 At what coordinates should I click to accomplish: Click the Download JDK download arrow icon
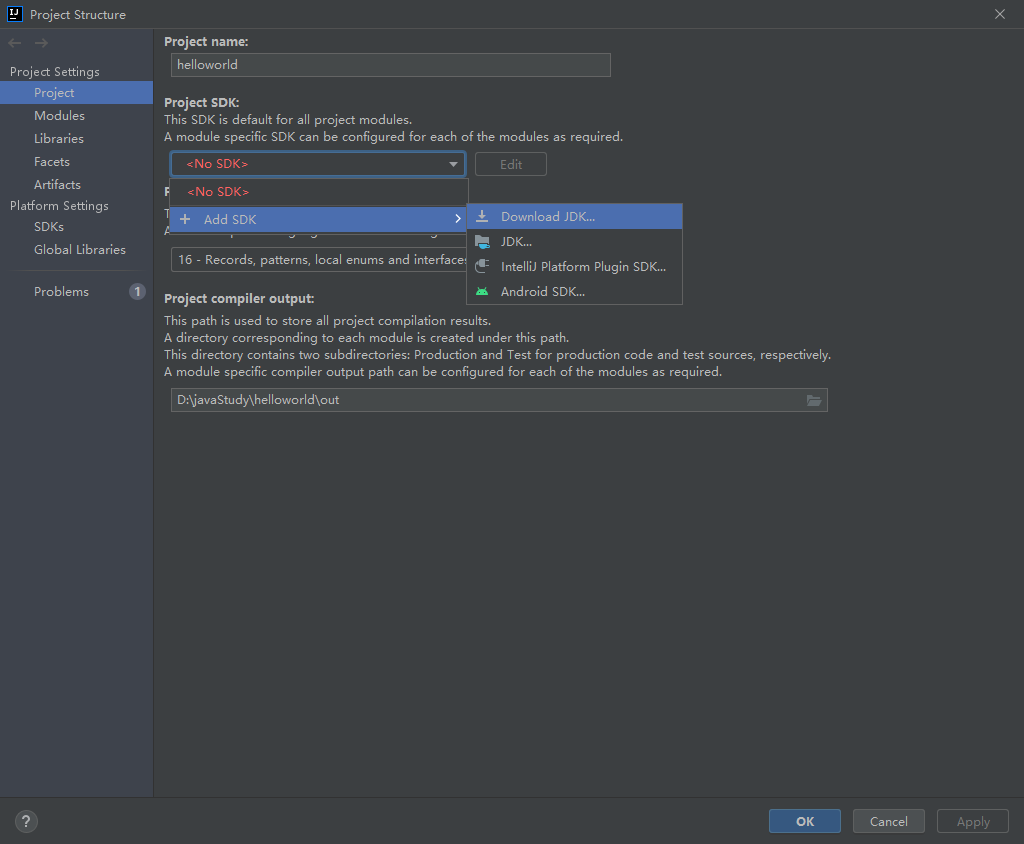(x=482, y=216)
